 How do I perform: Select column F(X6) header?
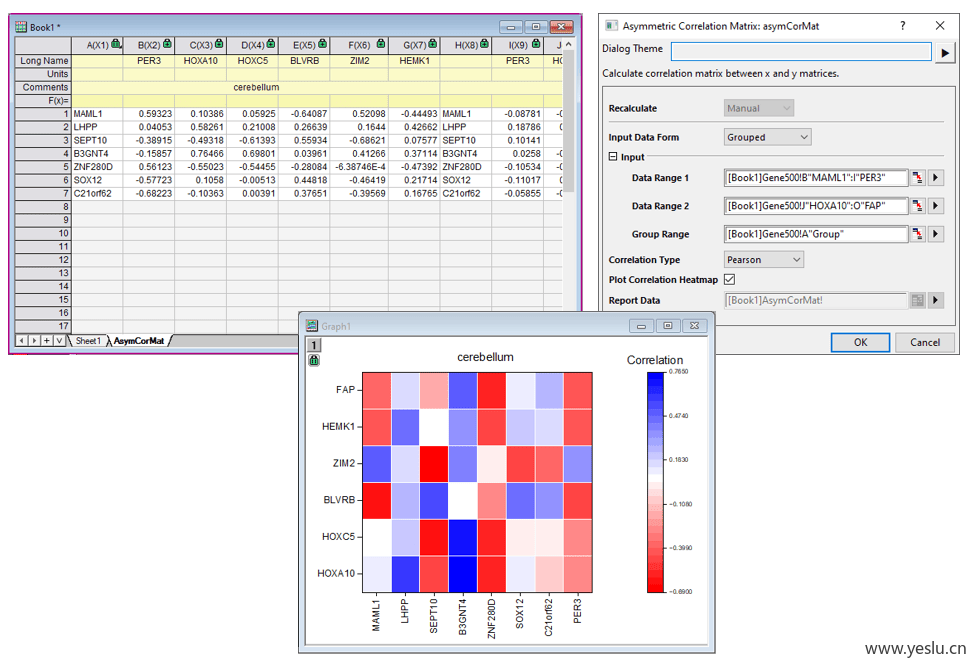tap(359, 45)
